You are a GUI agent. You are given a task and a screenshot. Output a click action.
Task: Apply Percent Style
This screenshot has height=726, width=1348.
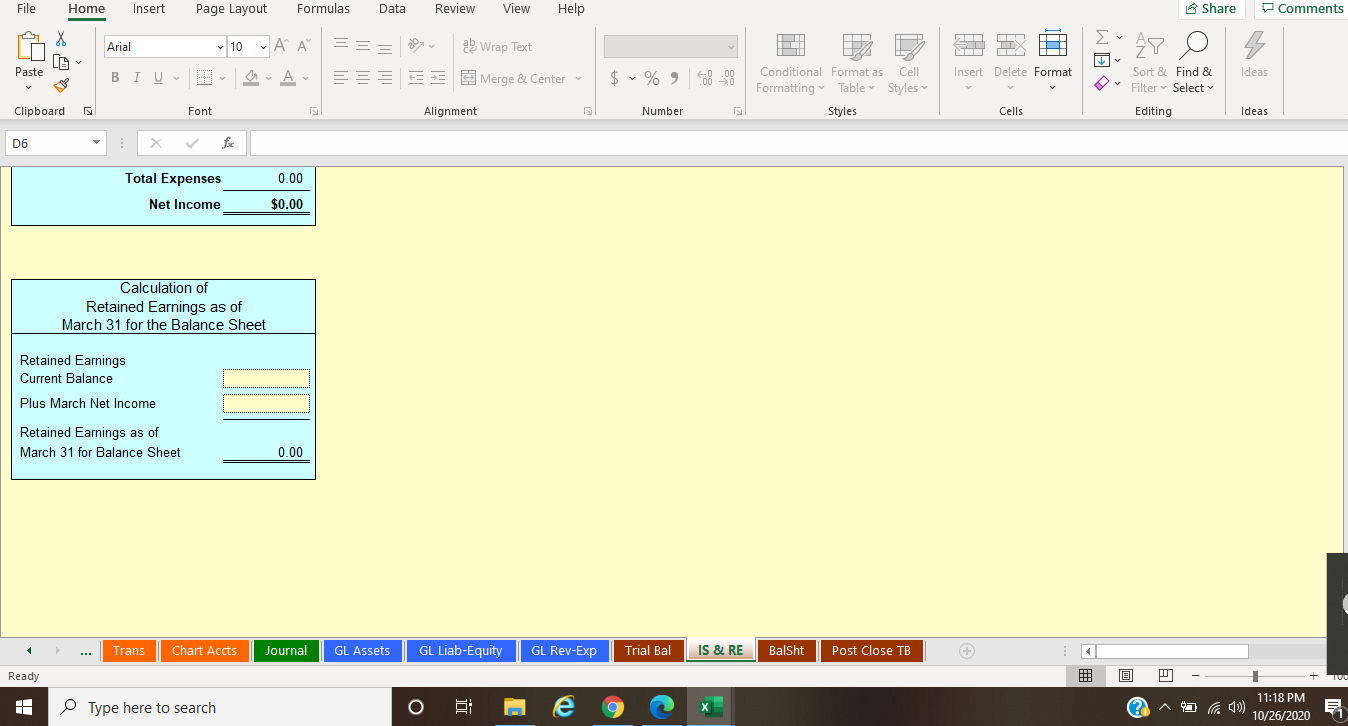click(x=652, y=78)
